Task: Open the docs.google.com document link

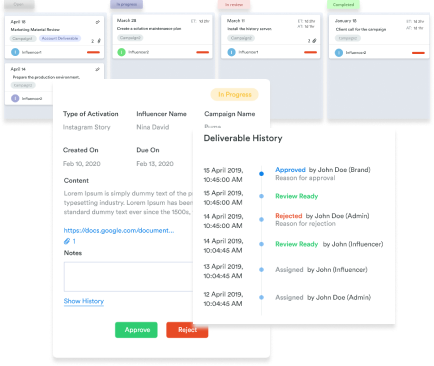Action: (119, 230)
